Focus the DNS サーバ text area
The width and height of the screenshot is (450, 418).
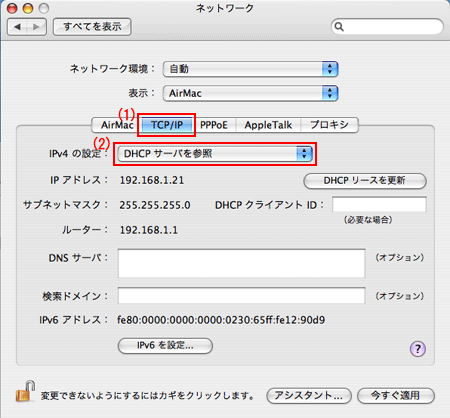point(242,263)
